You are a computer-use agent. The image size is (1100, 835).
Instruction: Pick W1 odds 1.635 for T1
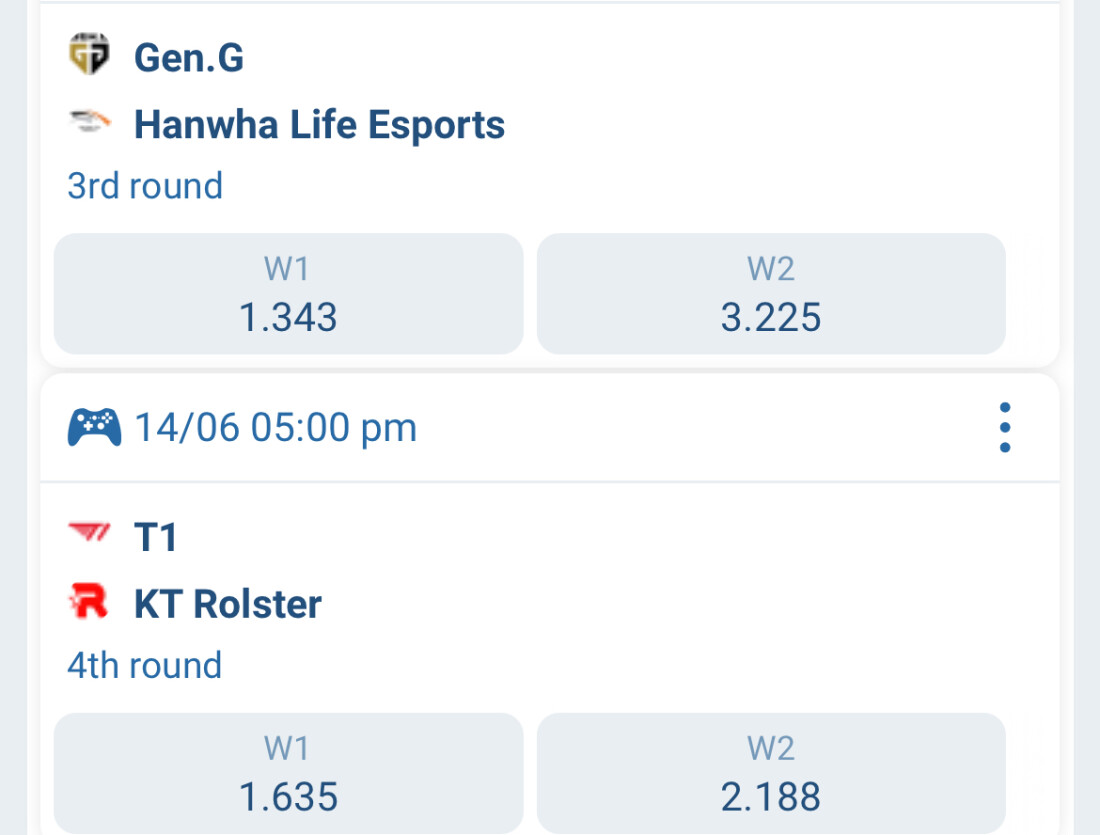coord(288,774)
